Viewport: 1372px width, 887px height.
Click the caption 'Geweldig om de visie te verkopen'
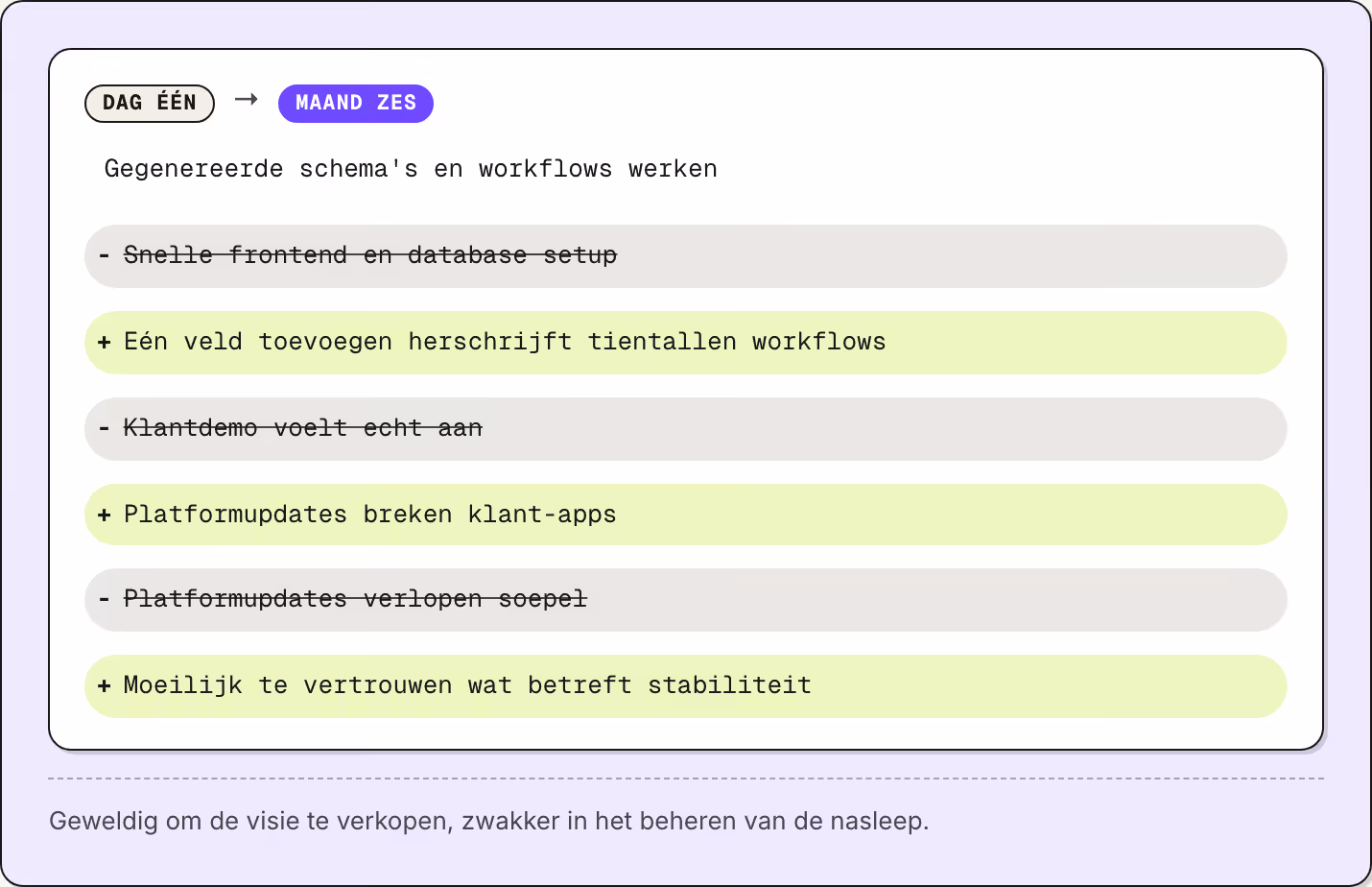pyautogui.click(x=251, y=822)
